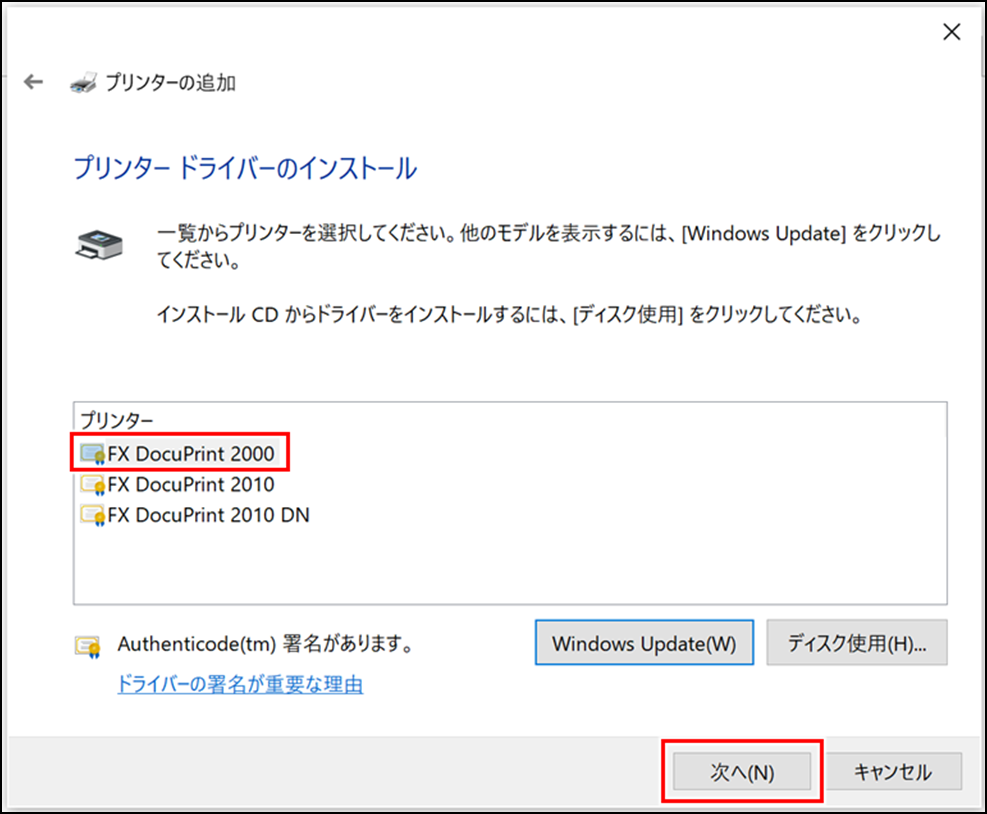The height and width of the screenshot is (814, 987).
Task: Cancel with the キャンセル button
Action: (x=893, y=772)
